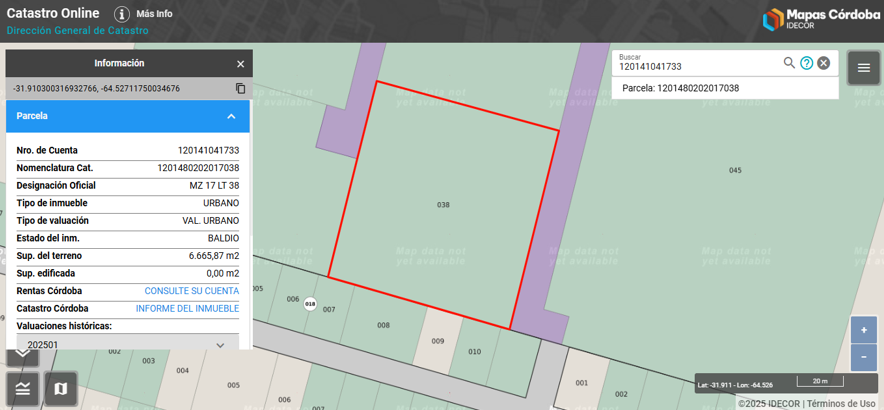Open search help question mark icon
The height and width of the screenshot is (410, 884).
point(807,63)
